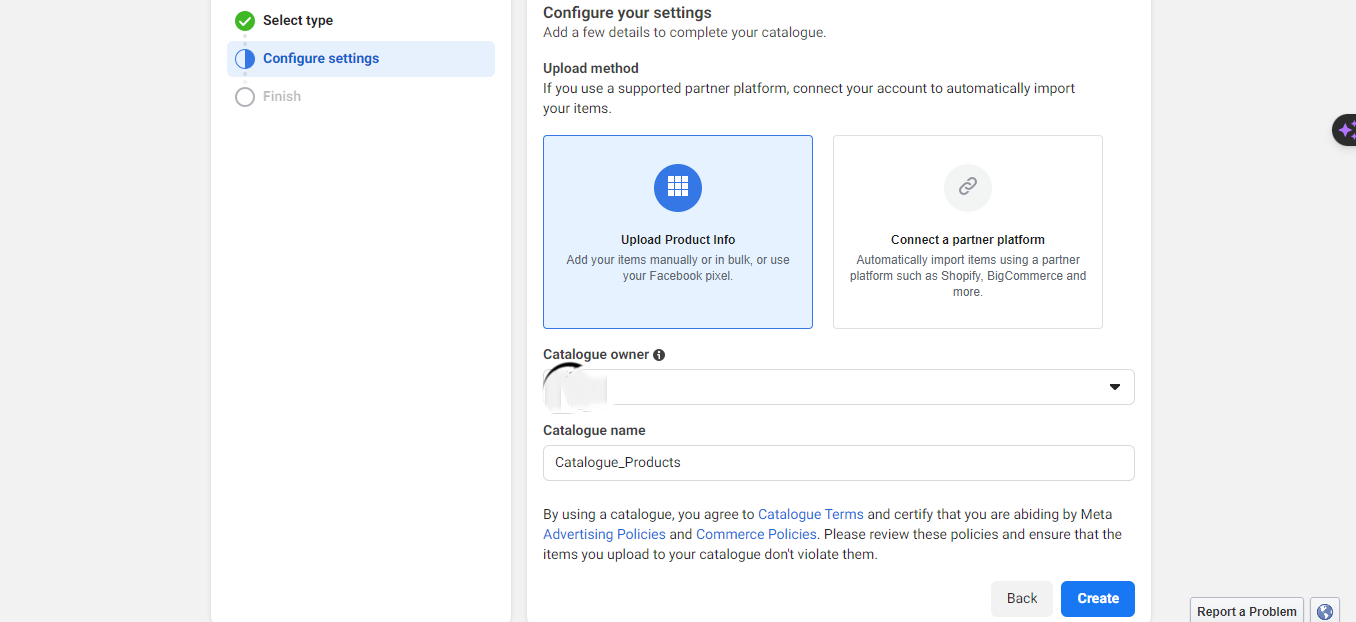
Task: Click the globe language icon
Action: 1325,611
